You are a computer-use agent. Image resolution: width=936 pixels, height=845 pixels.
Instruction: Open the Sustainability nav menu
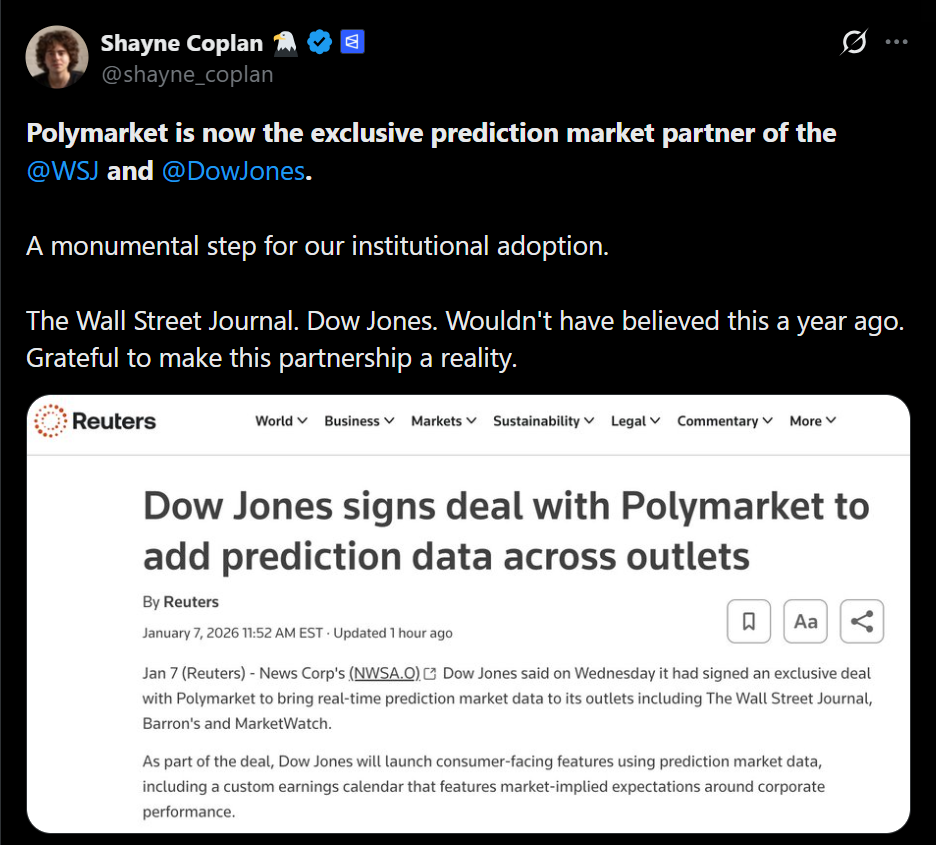543,421
